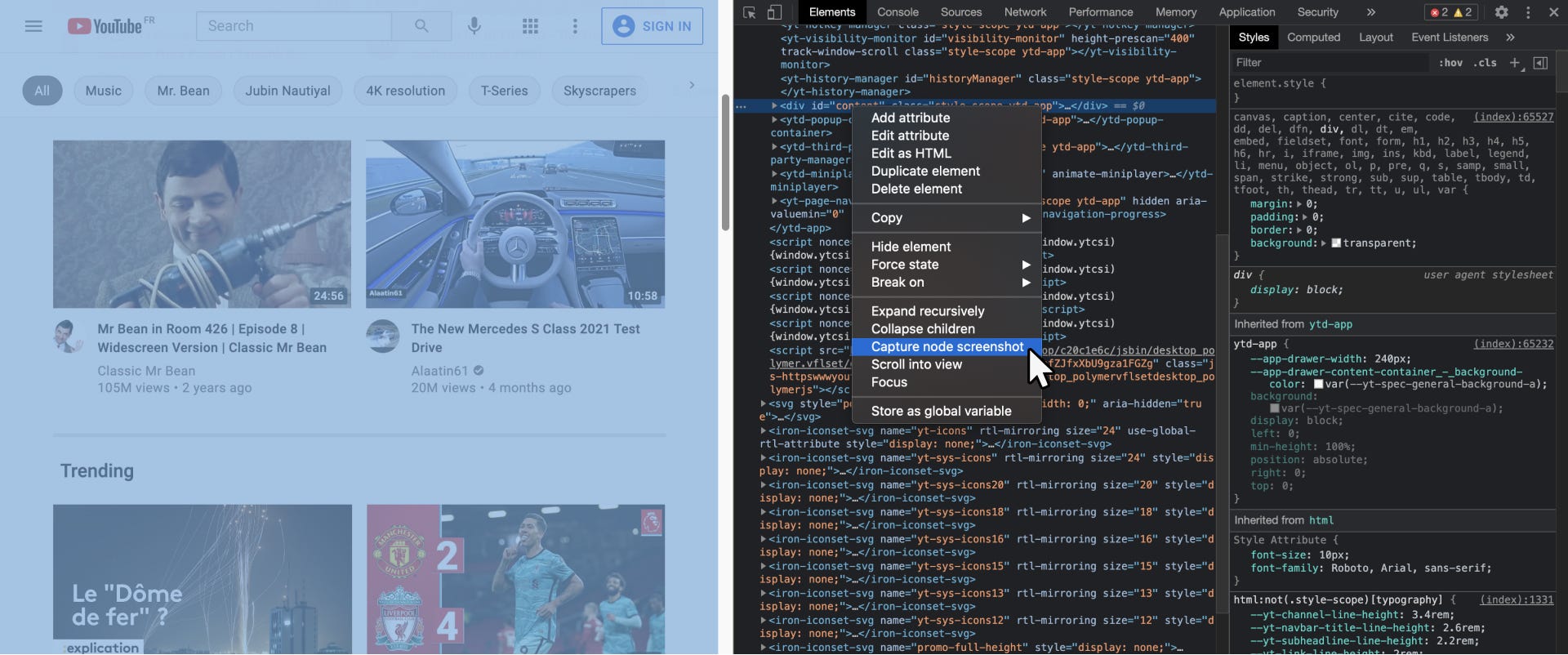Open the Mercedes S Class test drive thumbnail
Viewport: 1568px width, 655px height.
coord(515,224)
